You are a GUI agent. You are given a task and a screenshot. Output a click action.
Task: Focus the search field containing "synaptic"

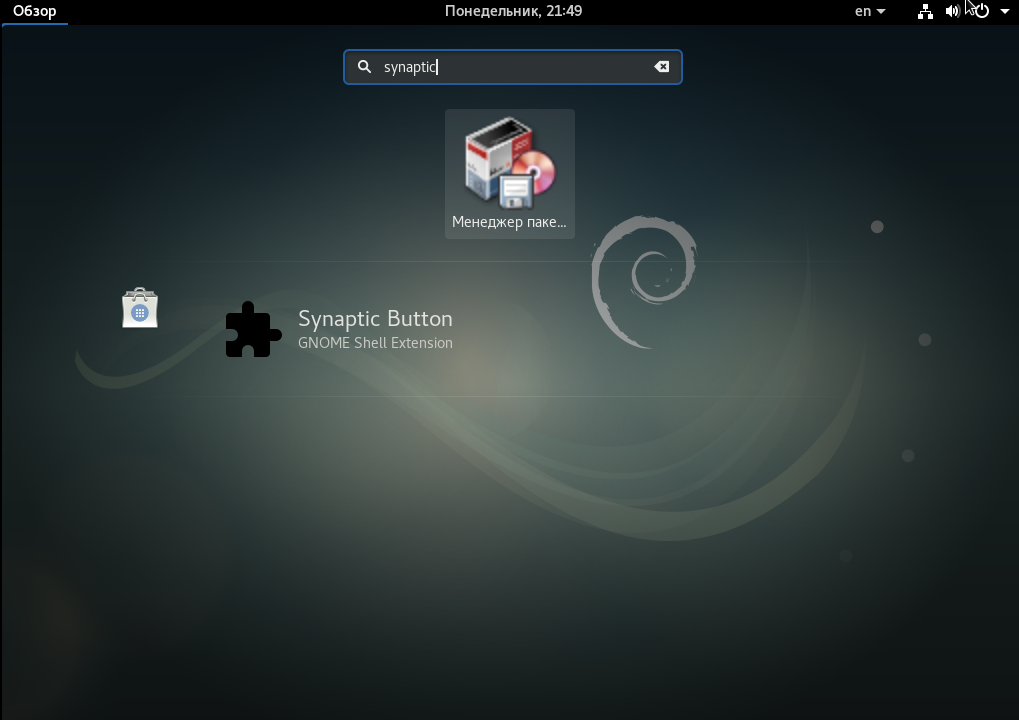click(520, 67)
